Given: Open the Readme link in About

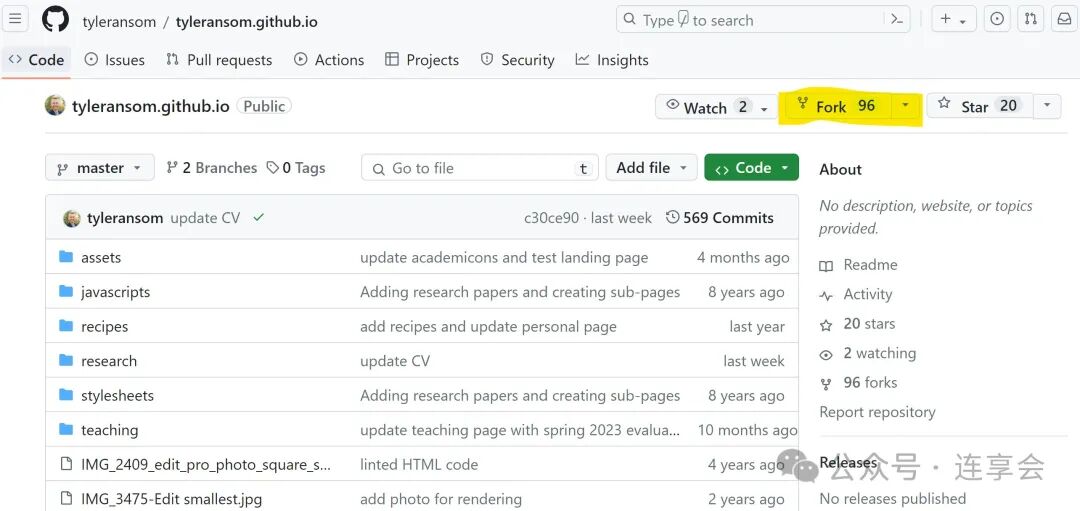Looking at the screenshot, I should point(858,264).
